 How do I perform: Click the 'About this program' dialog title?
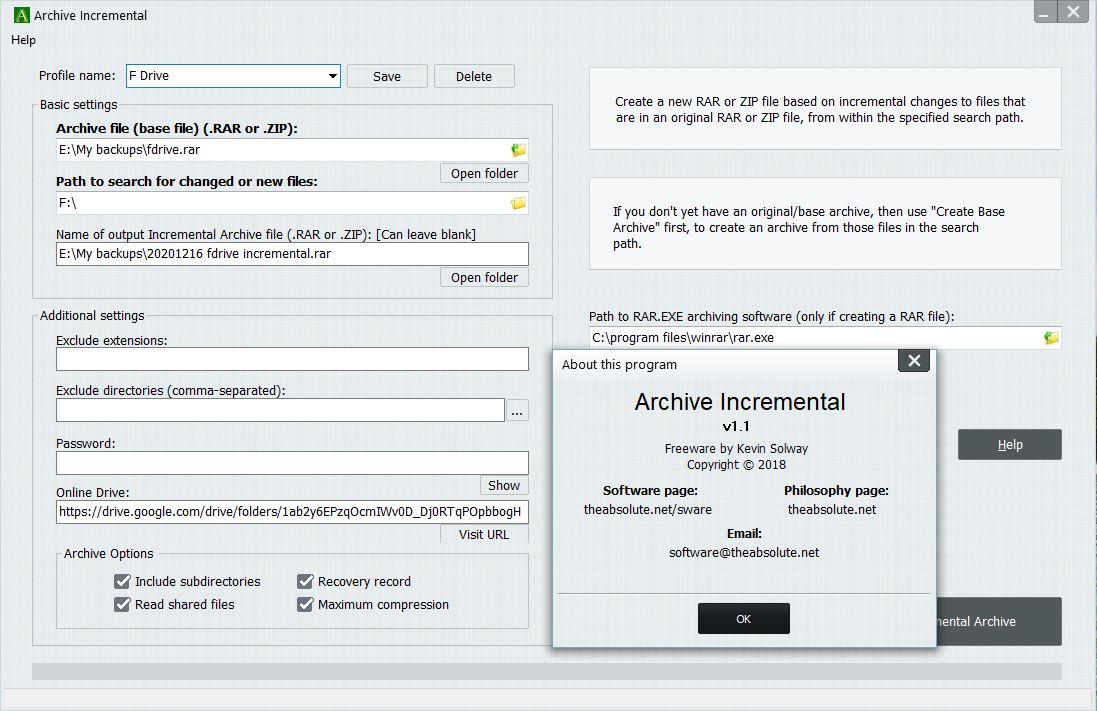tap(619, 365)
